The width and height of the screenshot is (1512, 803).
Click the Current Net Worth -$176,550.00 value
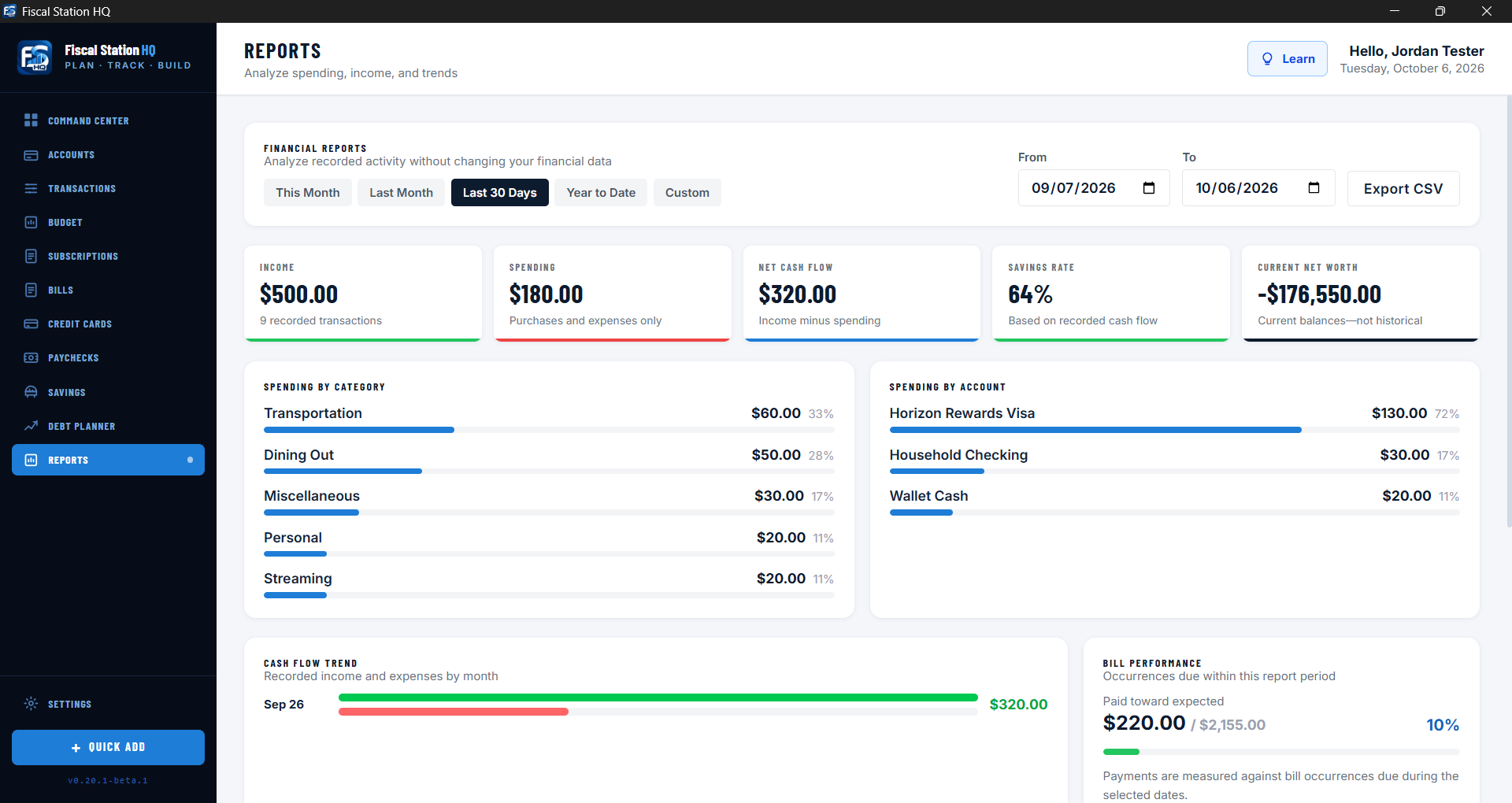click(1320, 294)
